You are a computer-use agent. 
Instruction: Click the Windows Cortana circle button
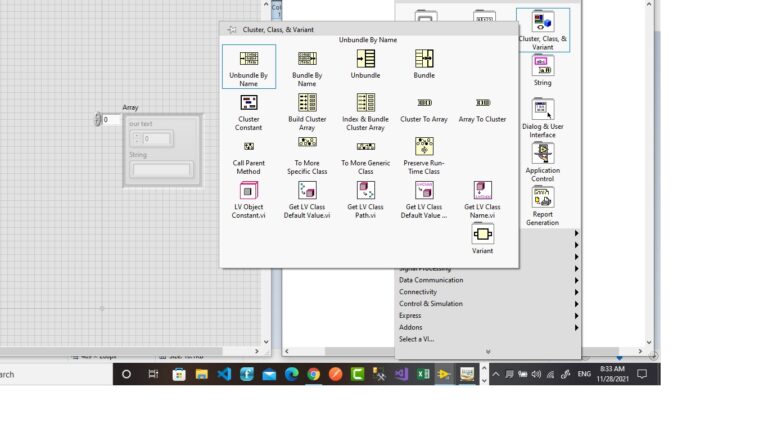click(x=126, y=374)
